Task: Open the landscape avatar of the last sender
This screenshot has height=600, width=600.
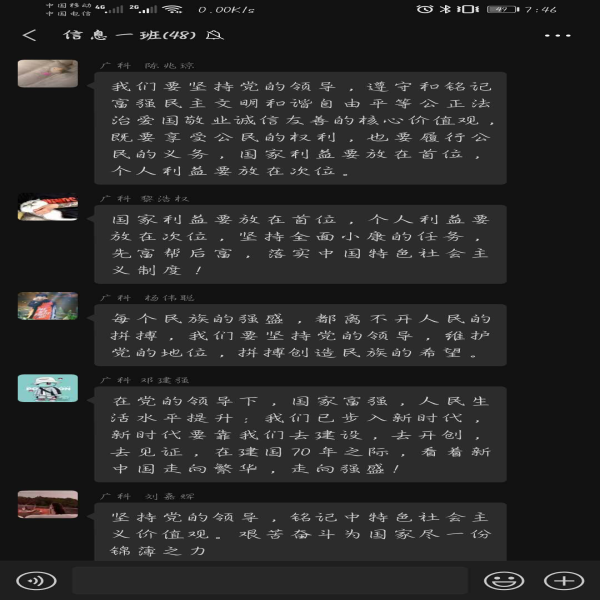Action: (48, 504)
